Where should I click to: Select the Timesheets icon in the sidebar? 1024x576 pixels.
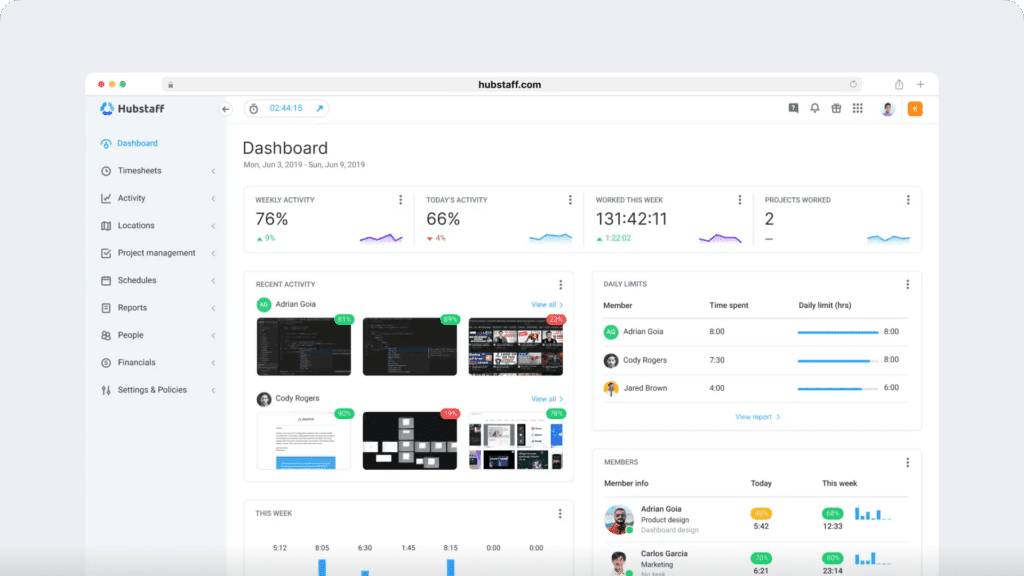[x=108, y=170]
